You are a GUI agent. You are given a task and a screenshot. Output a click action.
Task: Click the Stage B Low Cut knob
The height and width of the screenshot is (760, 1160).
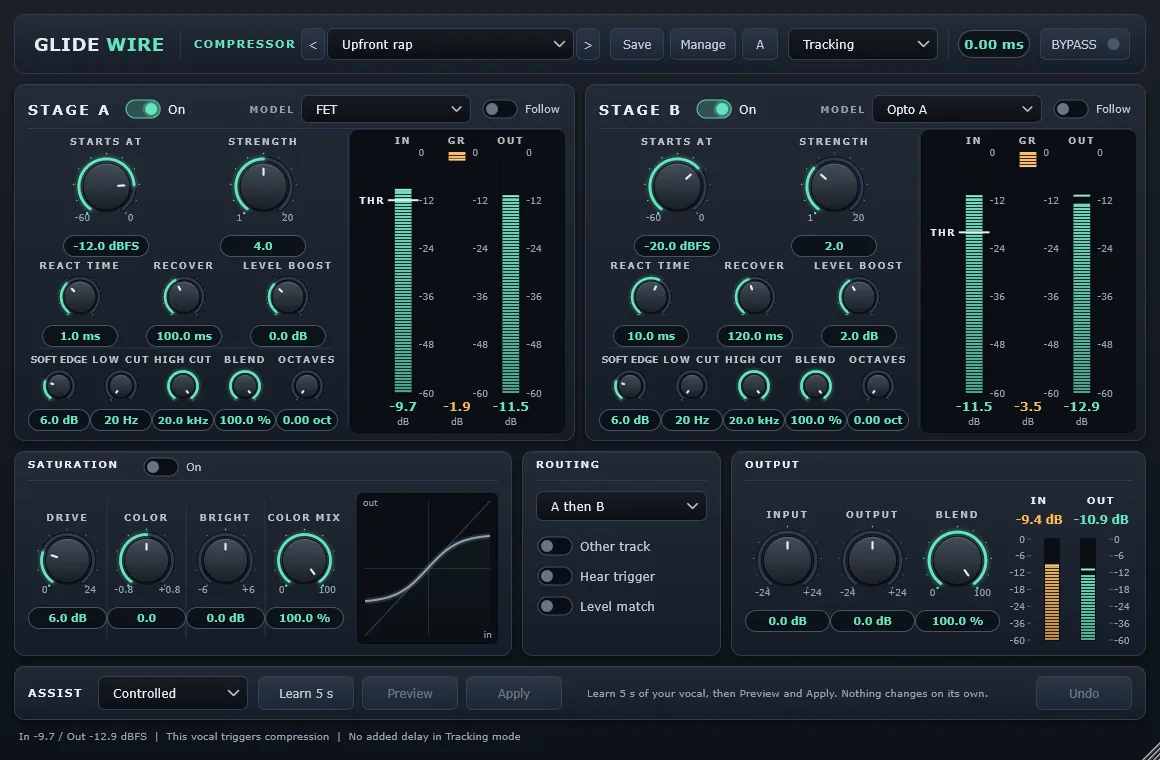692,386
